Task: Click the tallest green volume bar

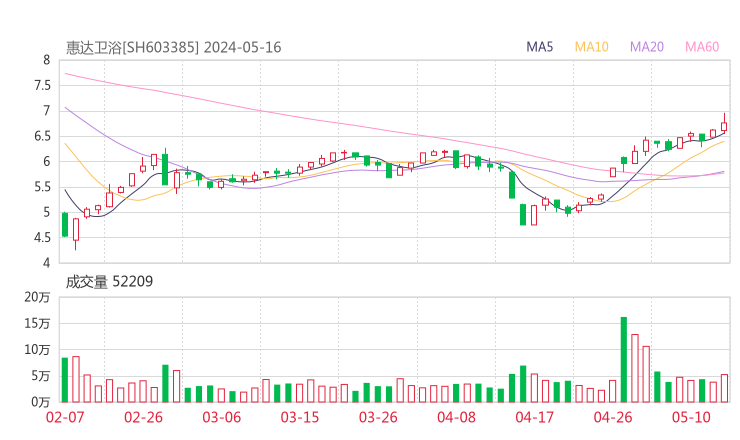Action: pos(623,360)
